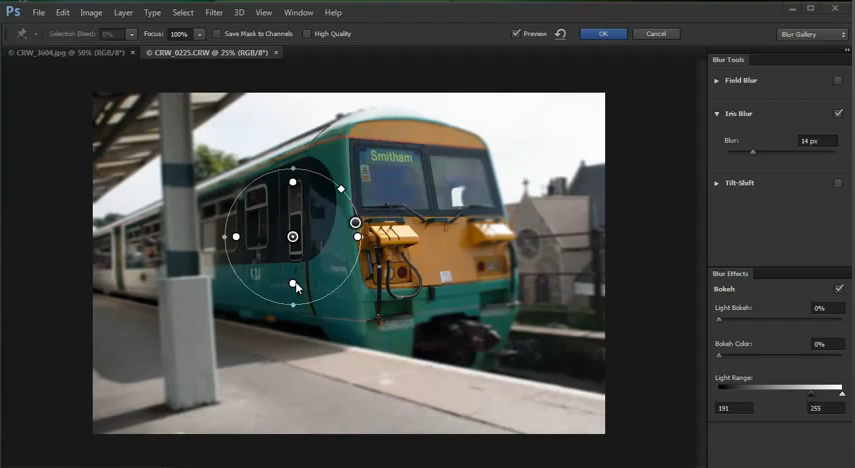
Task: Click the iris blur center pin
Action: tap(293, 237)
